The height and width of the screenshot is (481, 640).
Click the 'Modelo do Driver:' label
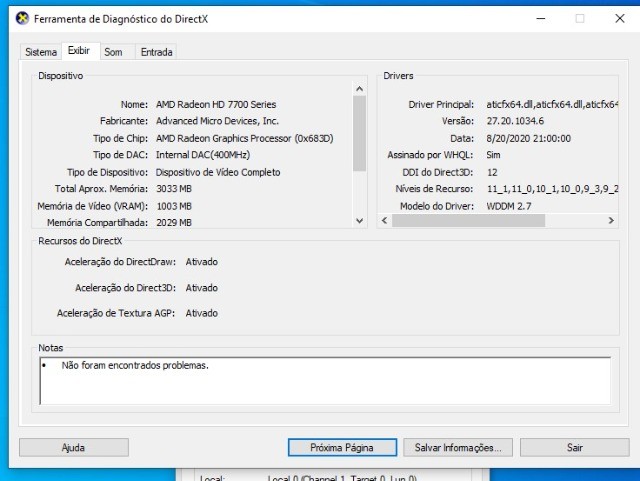pos(437,206)
